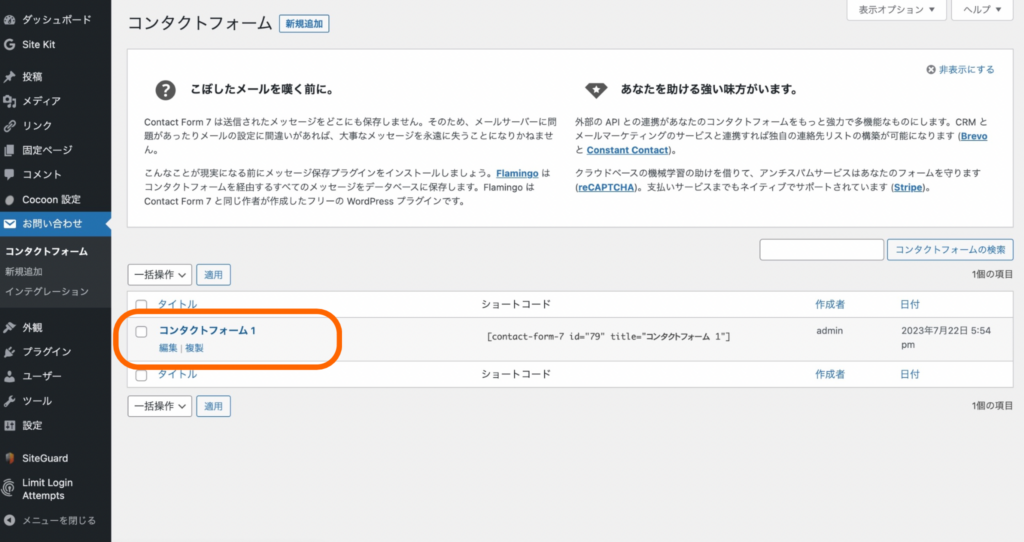The width and height of the screenshot is (1024, 542).
Task: Click the 新規追加 button beside page title
Action: [x=304, y=23]
